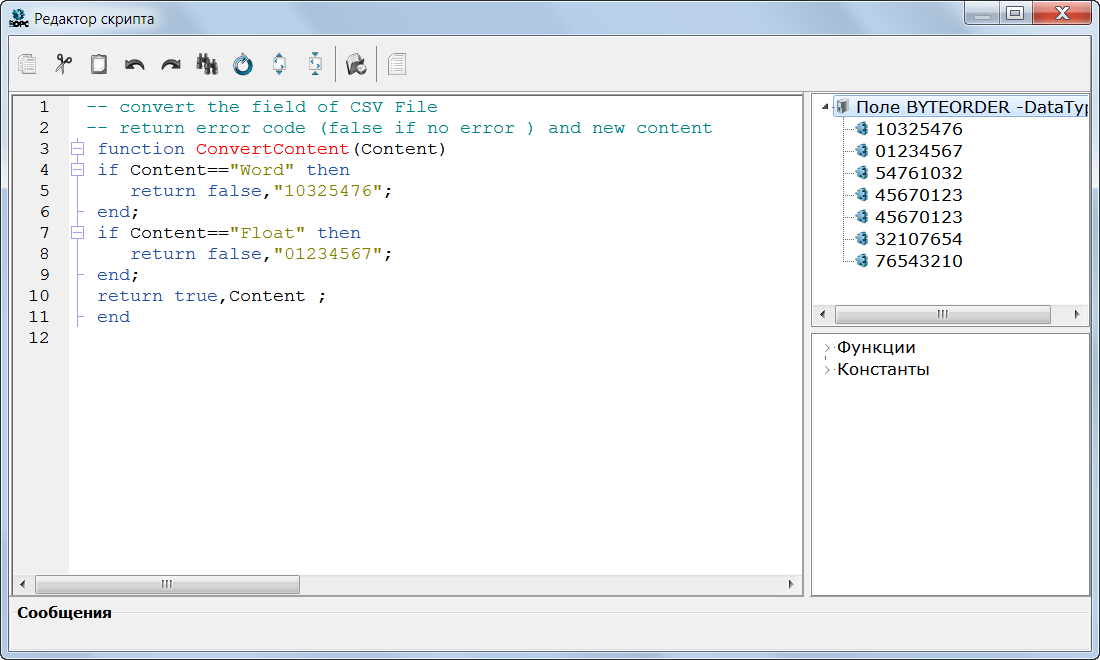The width and height of the screenshot is (1100, 660).
Task: Expand the Константы tree node
Action: tap(827, 370)
